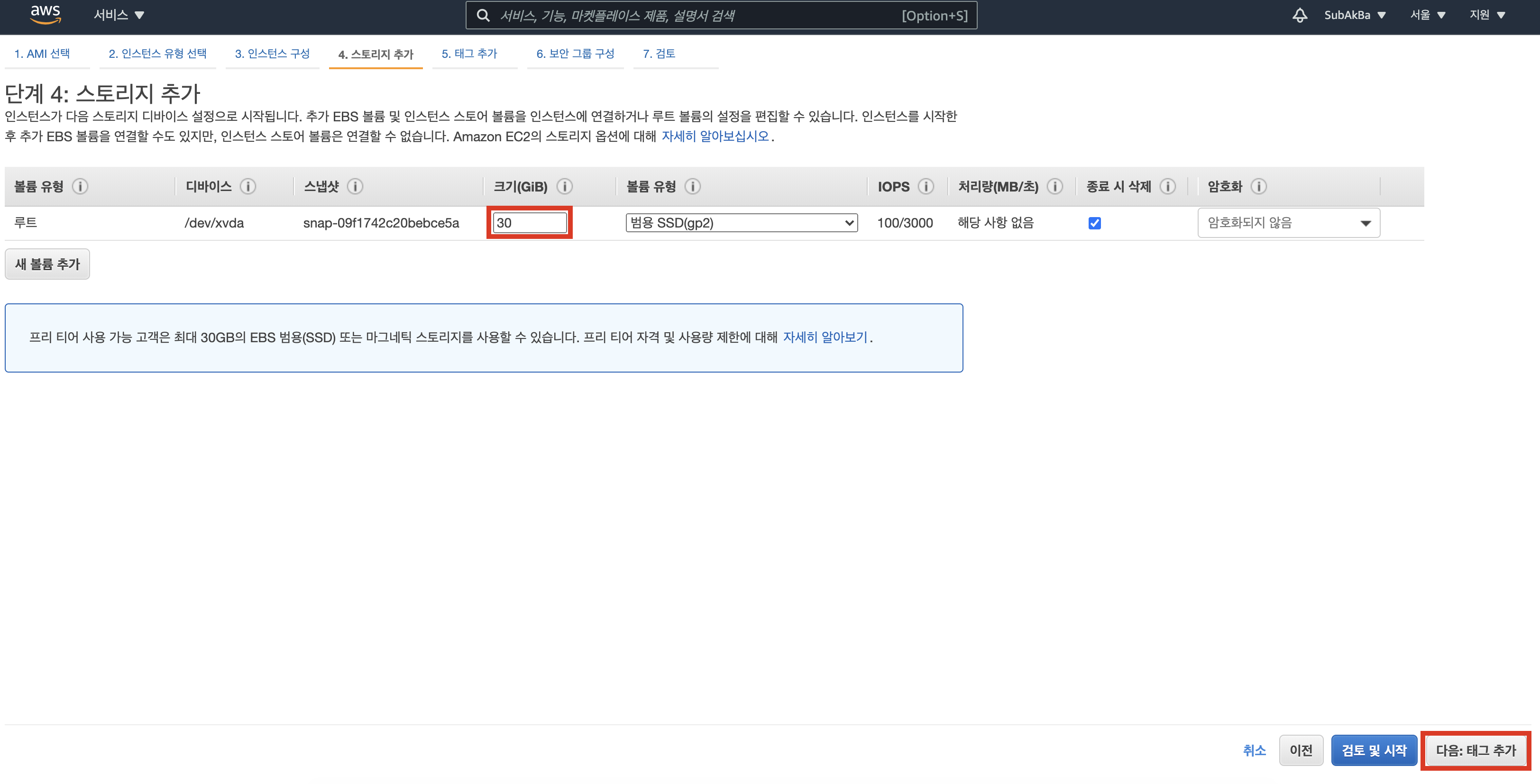Open the 범용 SSD(gp2) volume type dropdown
1540x784 pixels.
coord(741,223)
